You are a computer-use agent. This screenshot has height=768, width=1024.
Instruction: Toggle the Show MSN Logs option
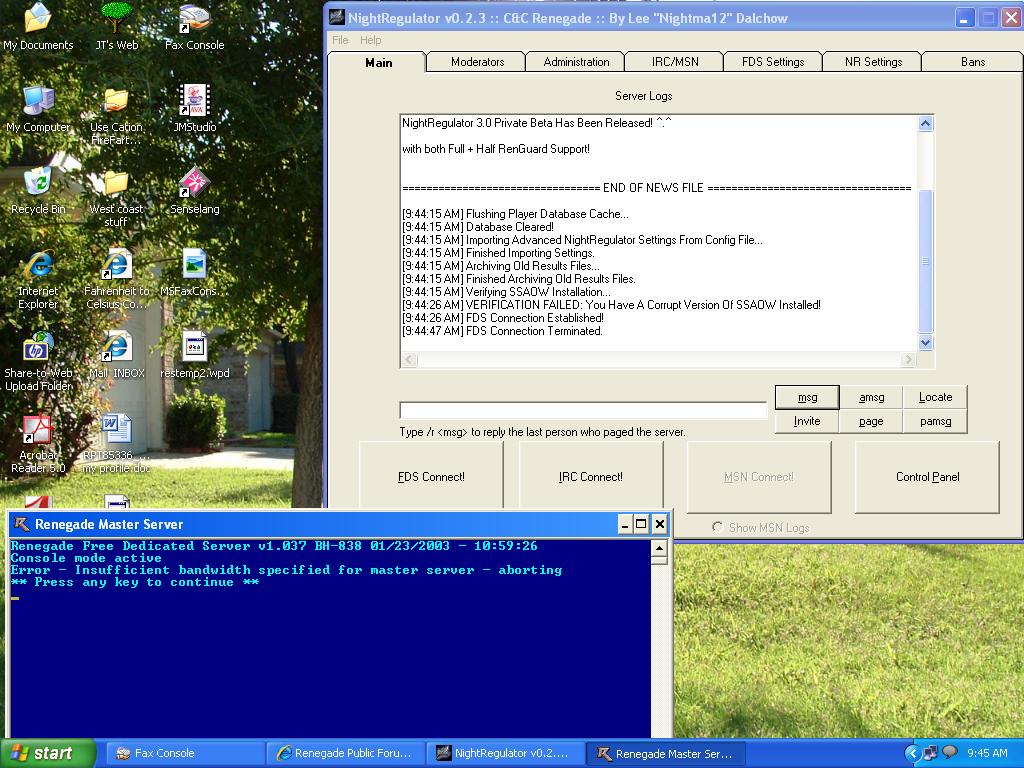click(717, 527)
